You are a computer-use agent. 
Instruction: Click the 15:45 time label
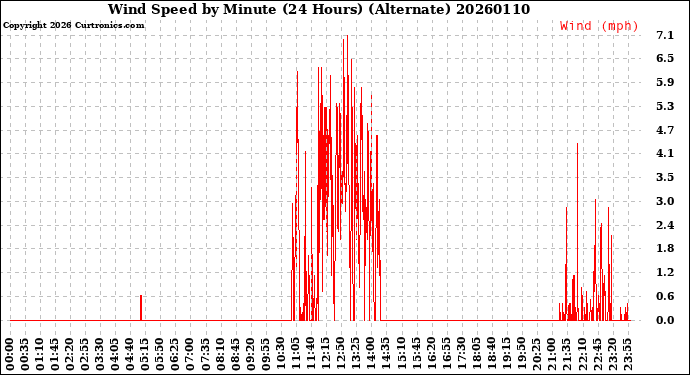pos(416,354)
